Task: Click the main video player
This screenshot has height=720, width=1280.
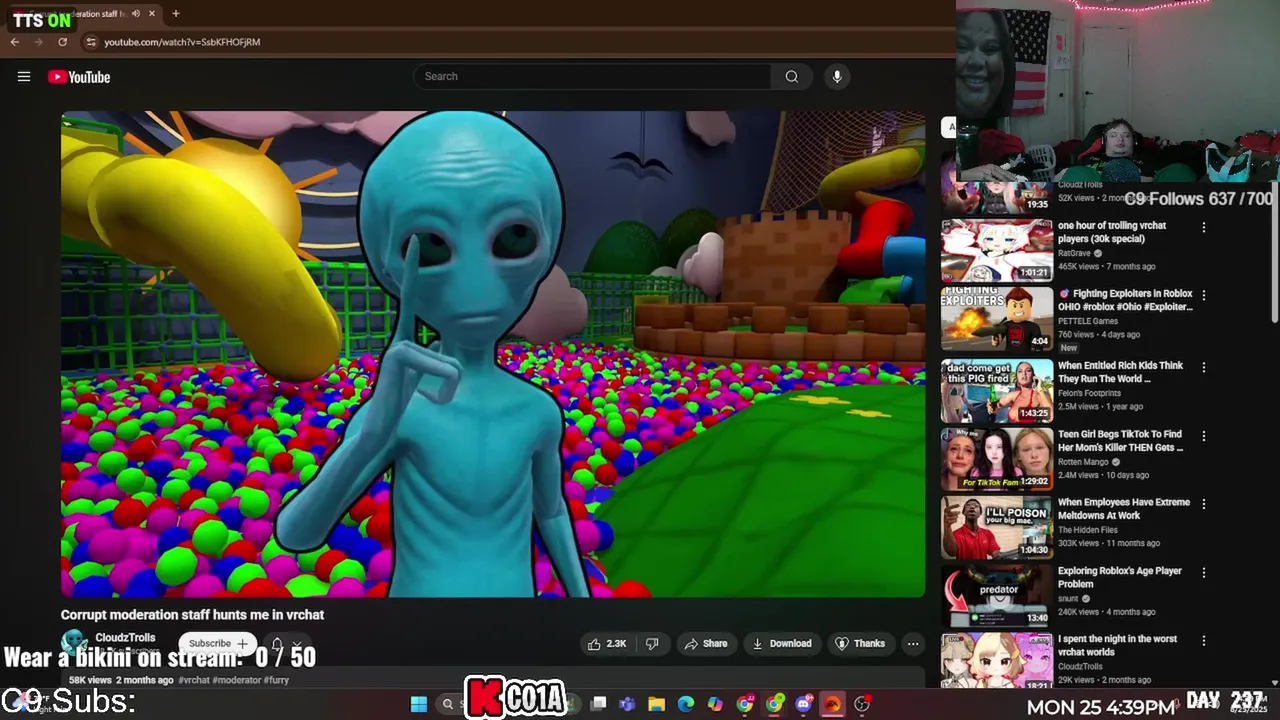Action: 493,354
